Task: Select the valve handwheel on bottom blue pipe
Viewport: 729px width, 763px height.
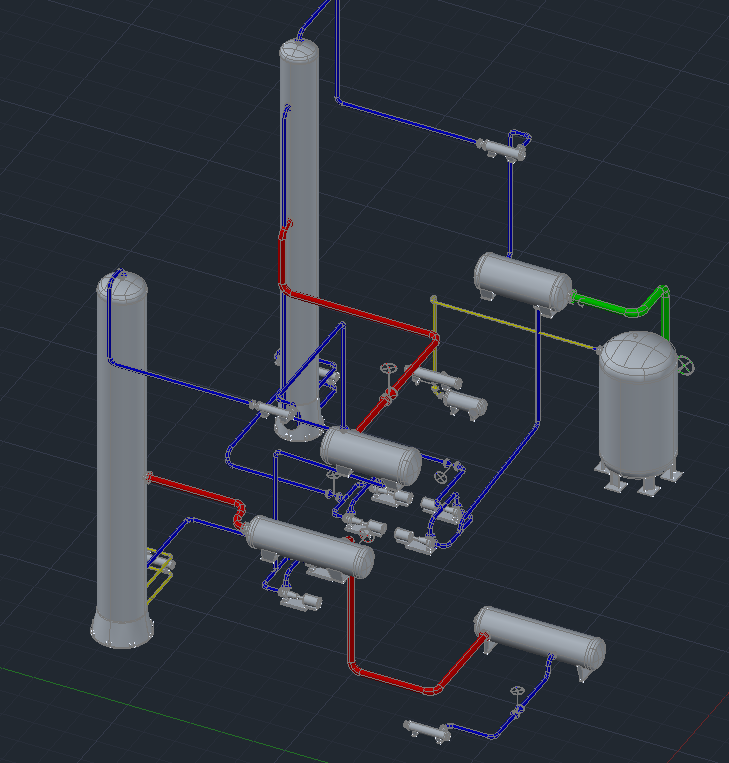Action: (517, 691)
